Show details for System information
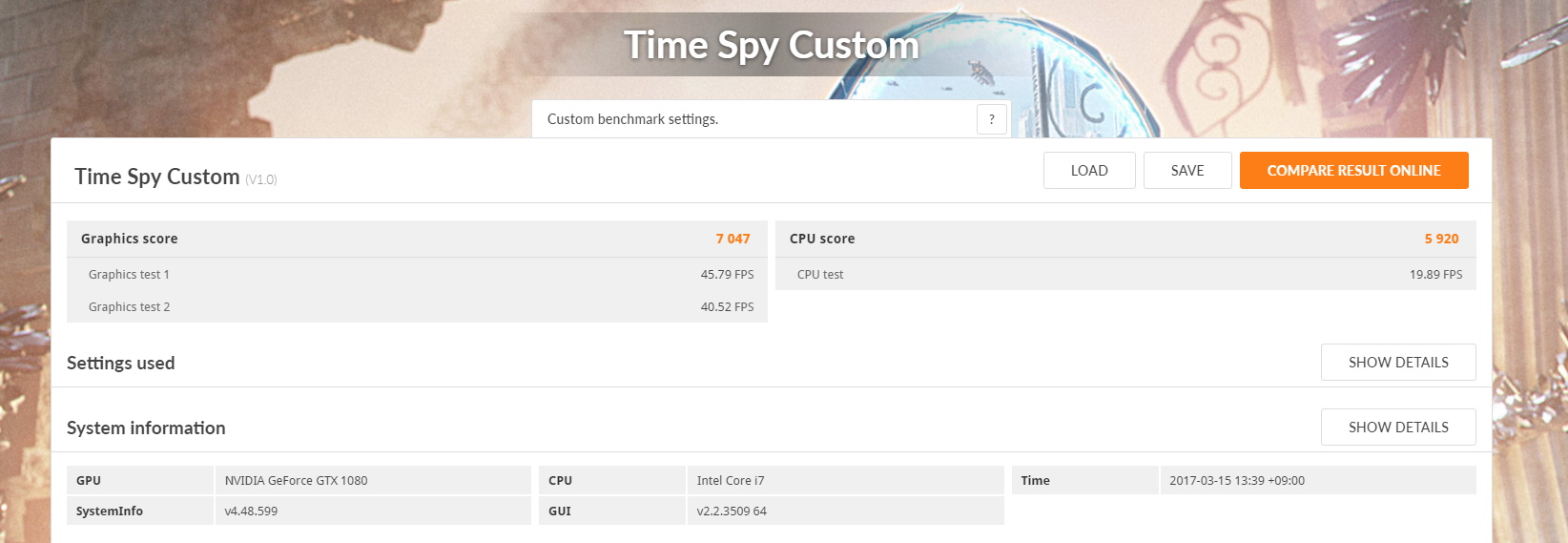Image resolution: width=1568 pixels, height=543 pixels. [1398, 428]
